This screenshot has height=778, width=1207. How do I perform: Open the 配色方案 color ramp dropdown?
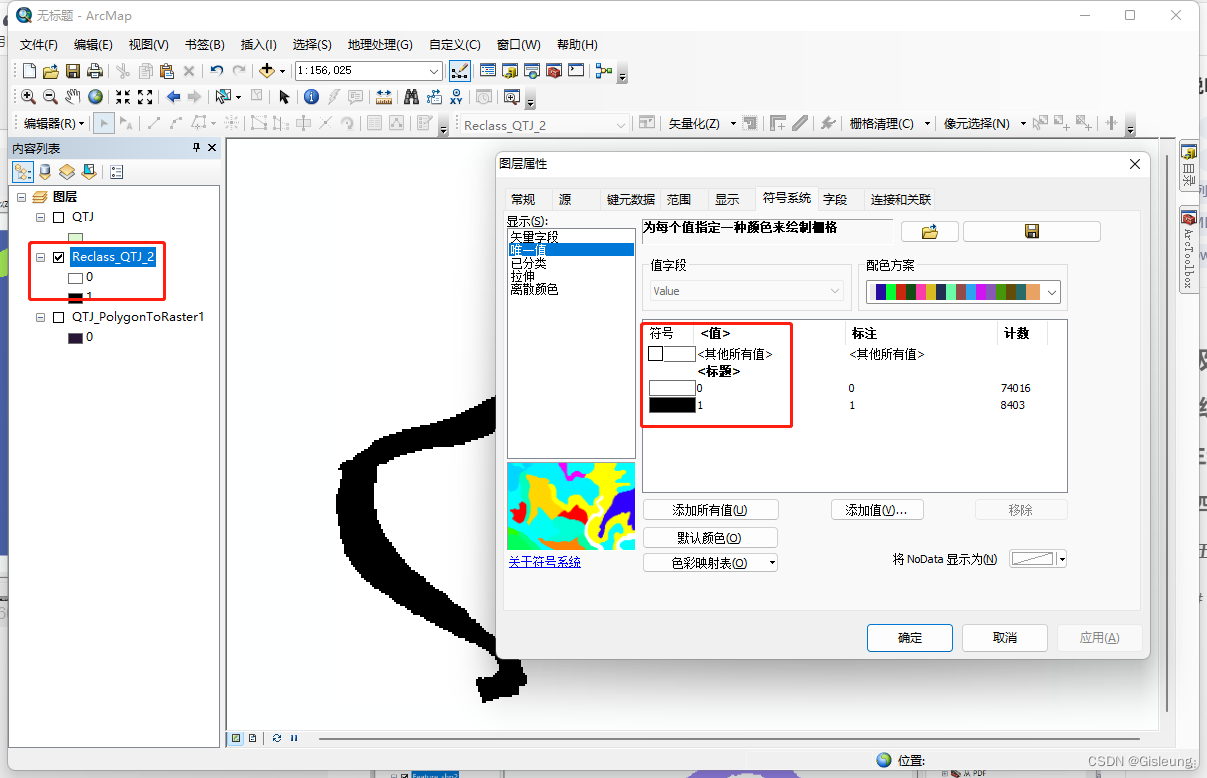pos(1049,290)
